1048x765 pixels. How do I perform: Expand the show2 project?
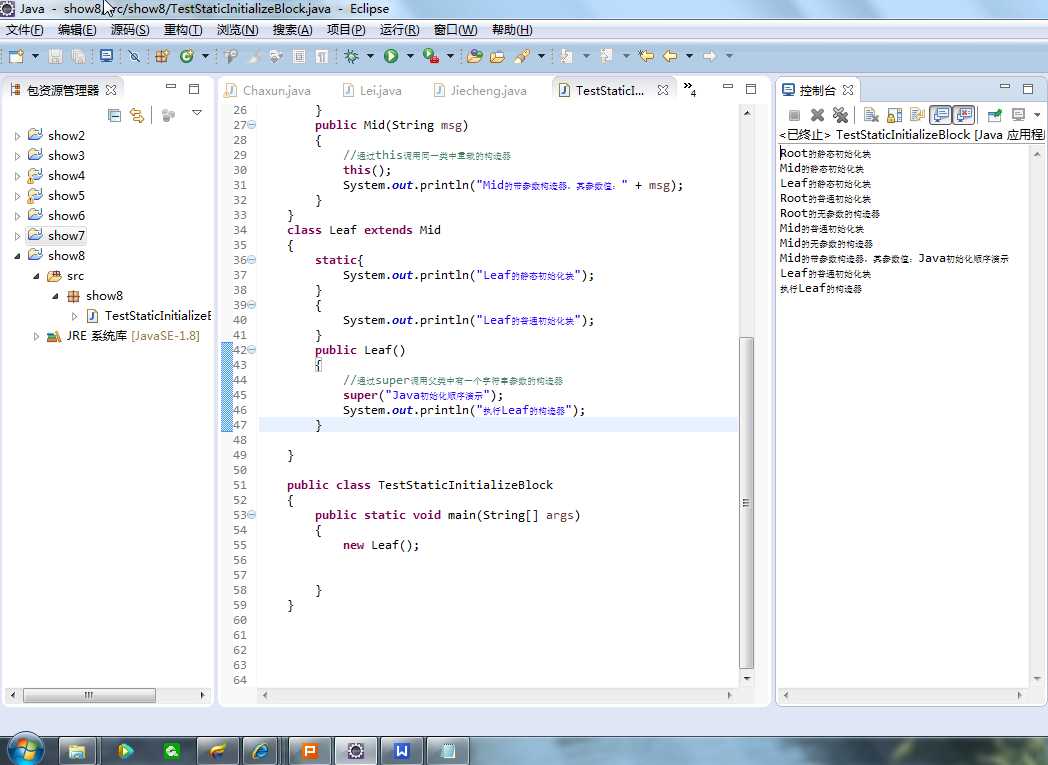(17, 136)
